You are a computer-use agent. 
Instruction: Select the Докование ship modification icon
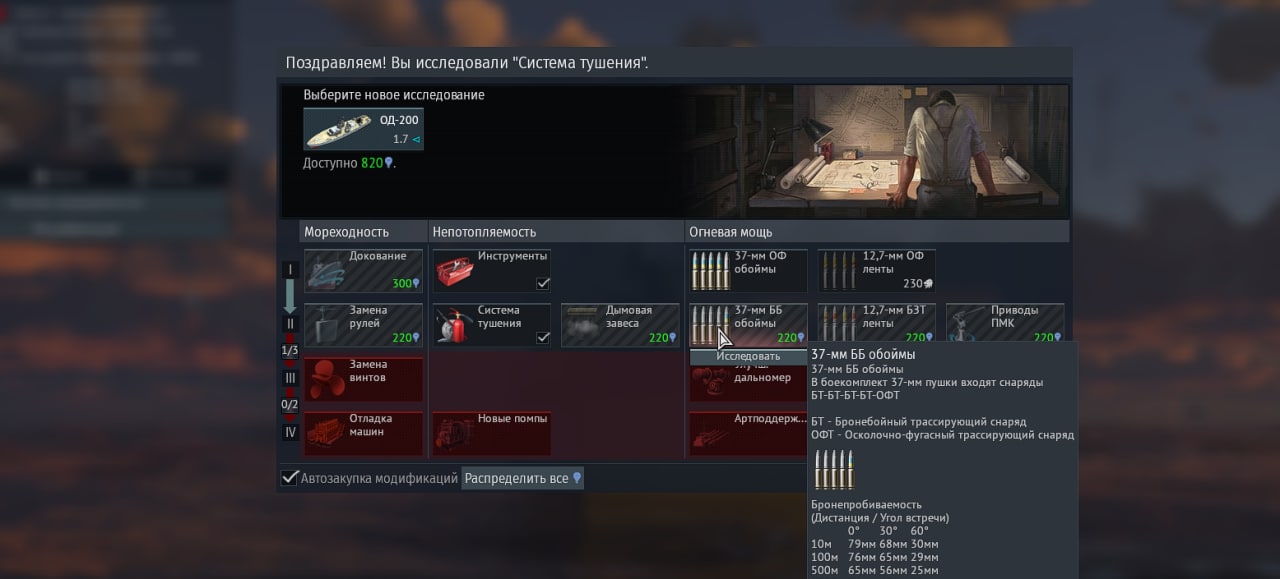click(x=363, y=271)
